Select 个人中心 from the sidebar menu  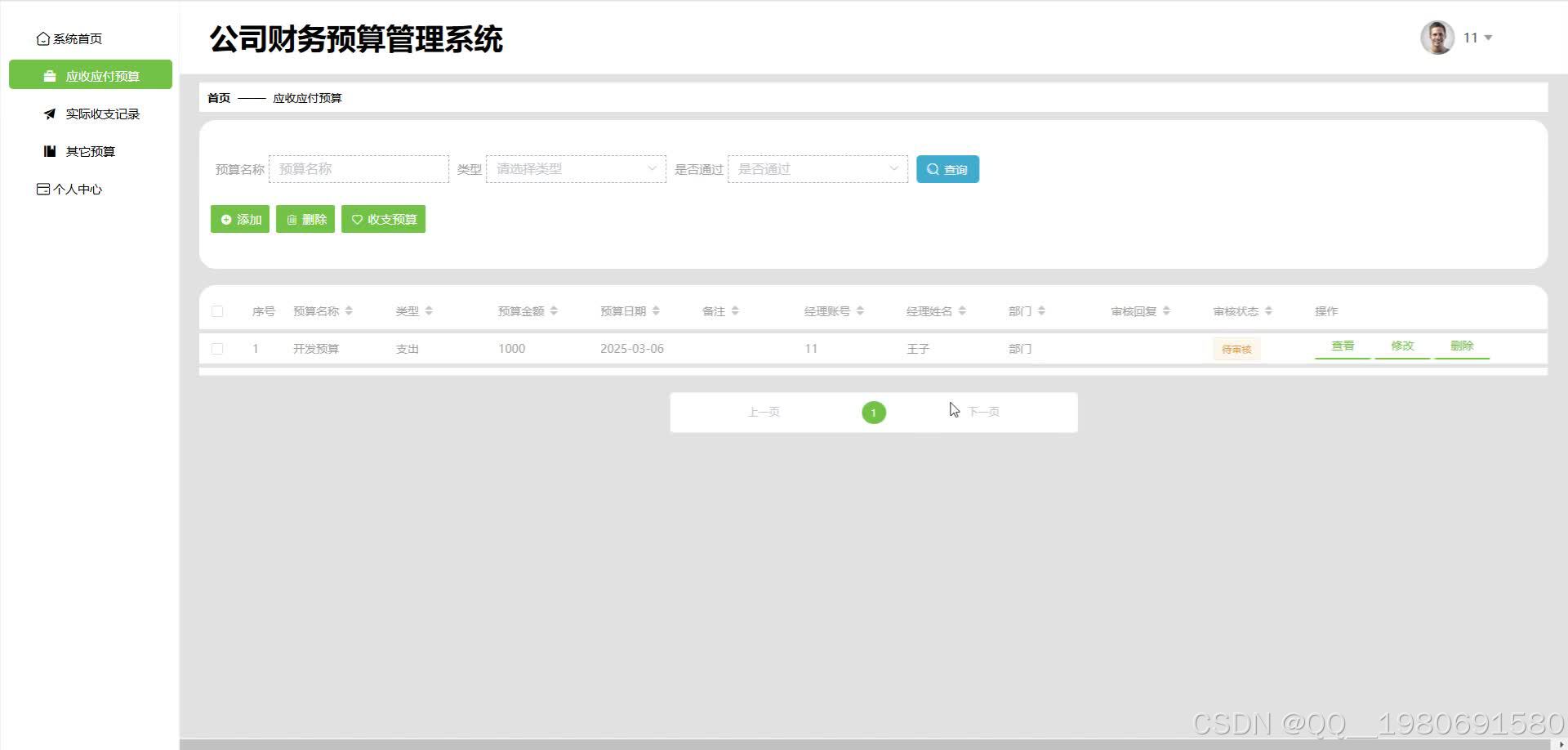point(77,189)
